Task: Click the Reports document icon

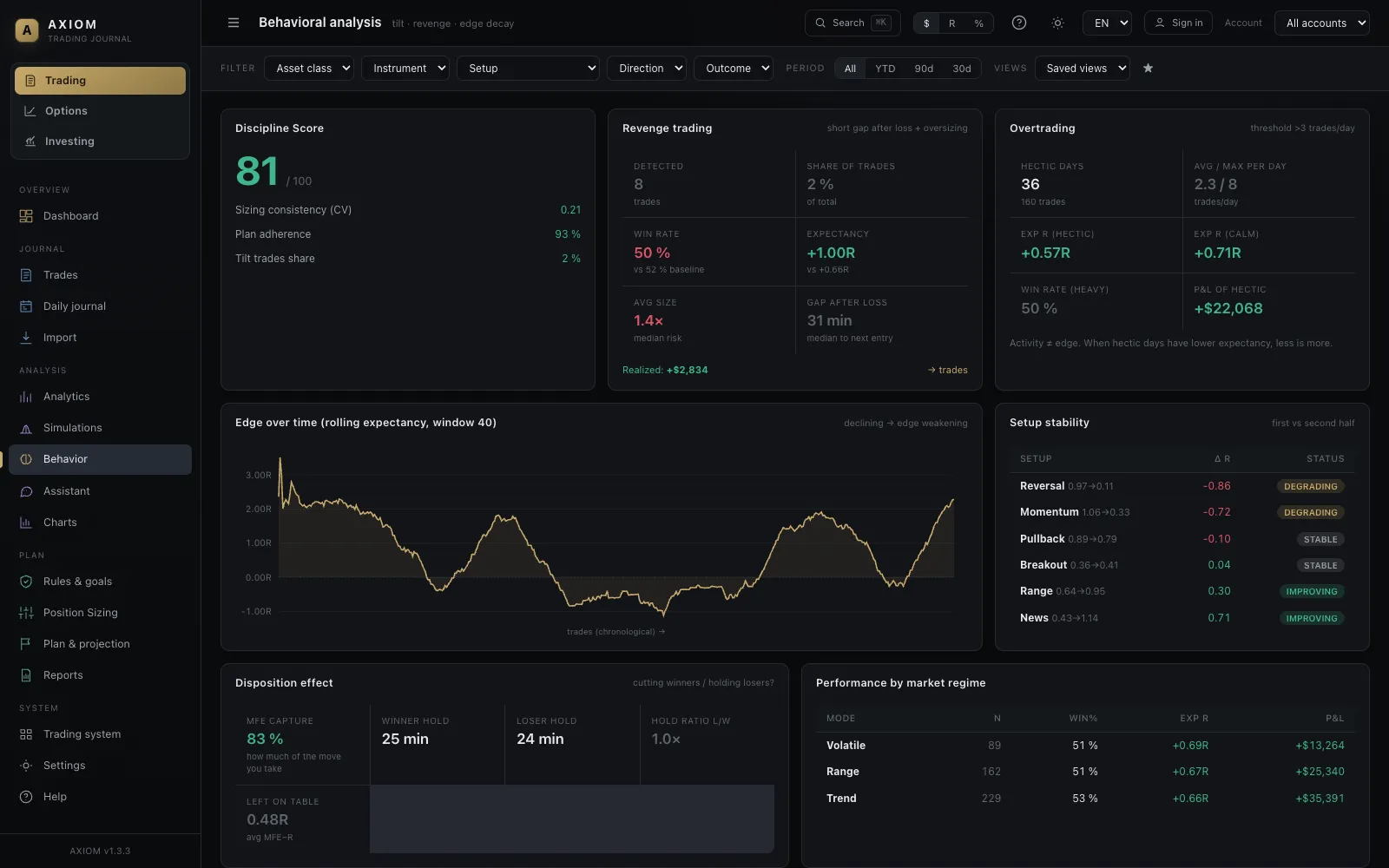Action: click(26, 675)
